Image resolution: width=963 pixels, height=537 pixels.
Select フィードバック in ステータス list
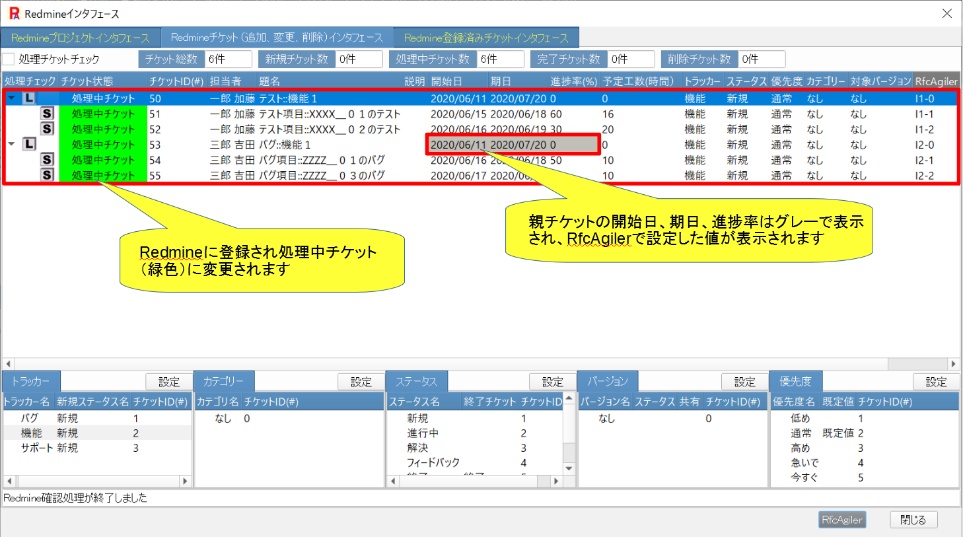pos(433,463)
